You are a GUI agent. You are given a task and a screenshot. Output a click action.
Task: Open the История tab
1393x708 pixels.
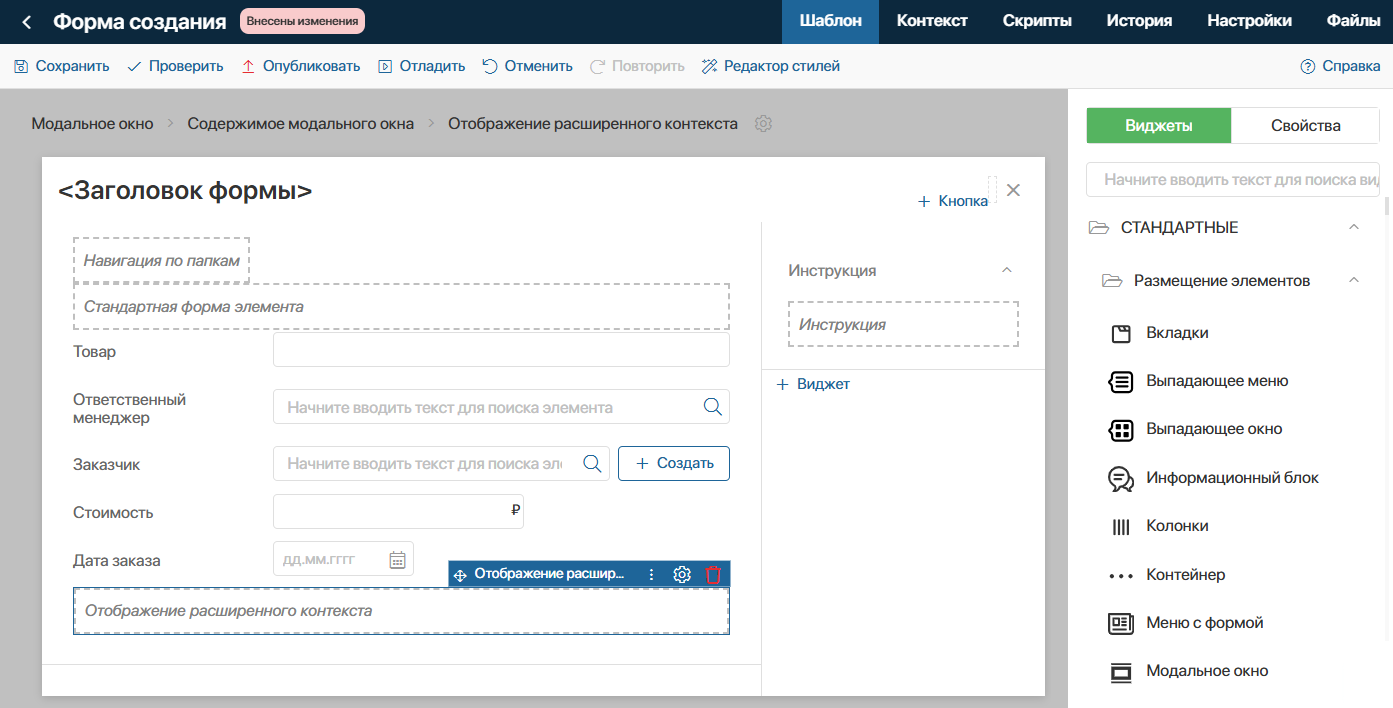1139,21
